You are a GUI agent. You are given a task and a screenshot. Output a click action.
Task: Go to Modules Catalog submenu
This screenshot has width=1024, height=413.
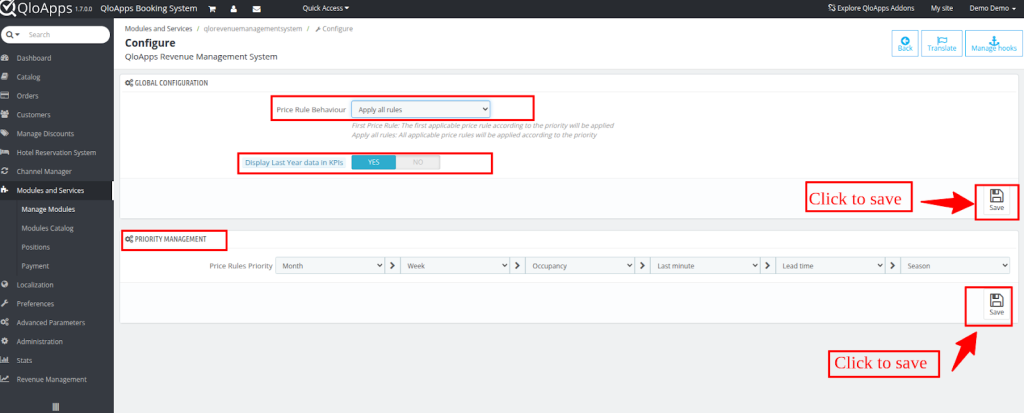tap(48, 228)
